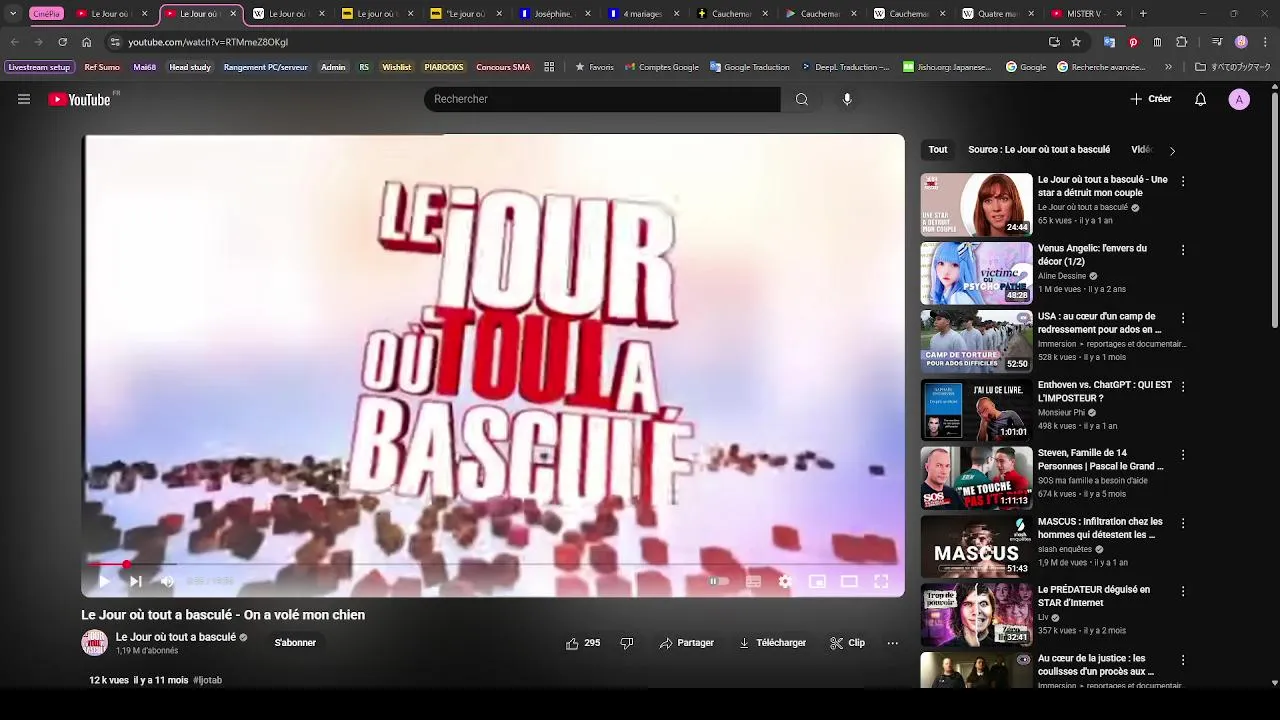
Task: Open the Google Traduction bookmark
Action: pyautogui.click(x=750, y=67)
